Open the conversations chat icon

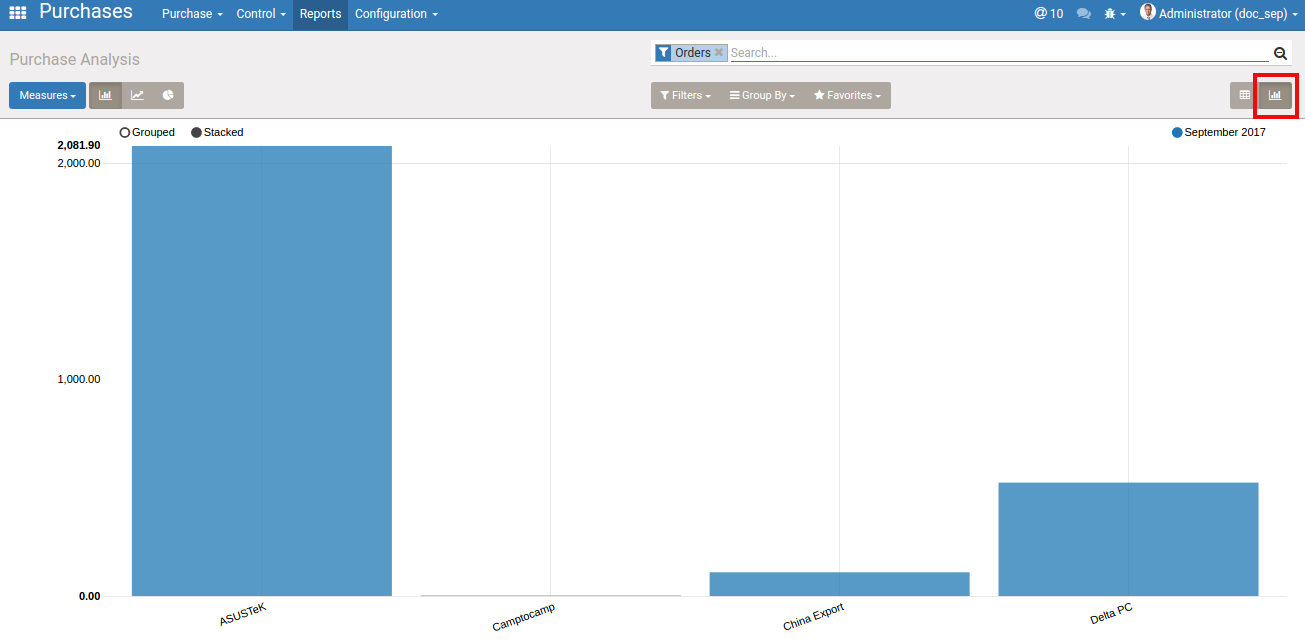click(1084, 14)
